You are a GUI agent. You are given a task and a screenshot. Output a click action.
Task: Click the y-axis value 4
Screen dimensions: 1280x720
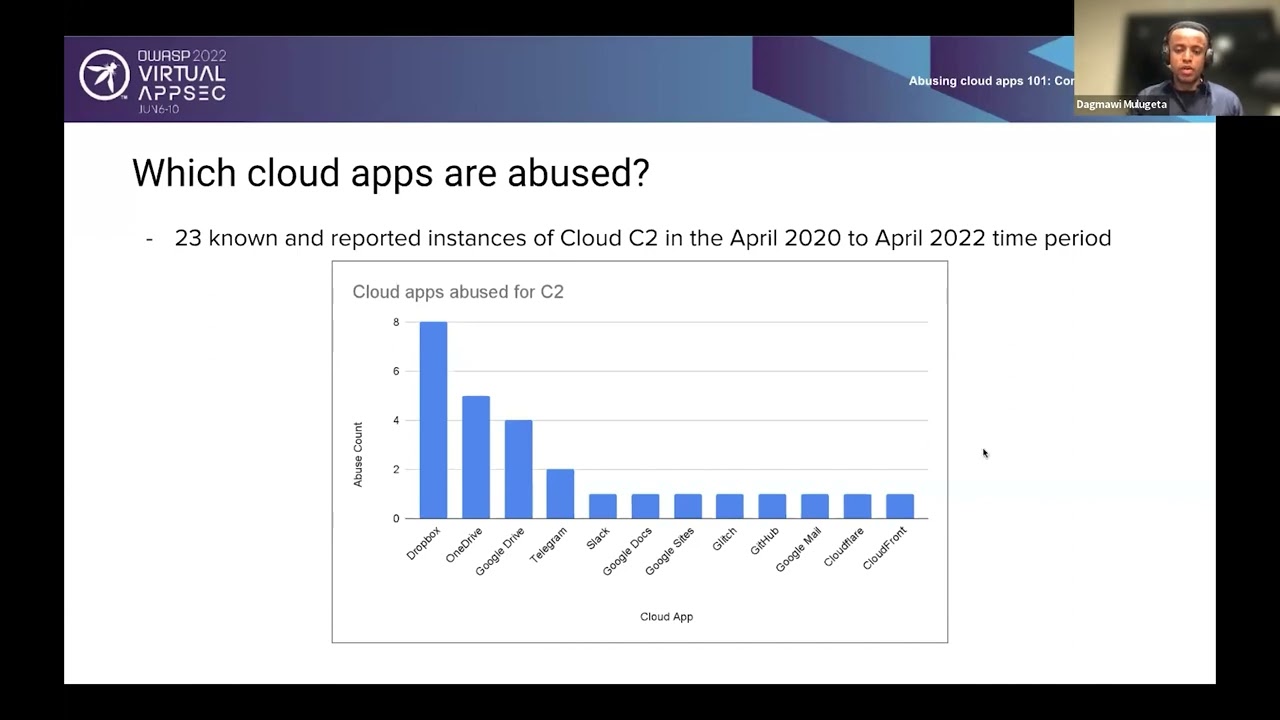(x=396, y=420)
